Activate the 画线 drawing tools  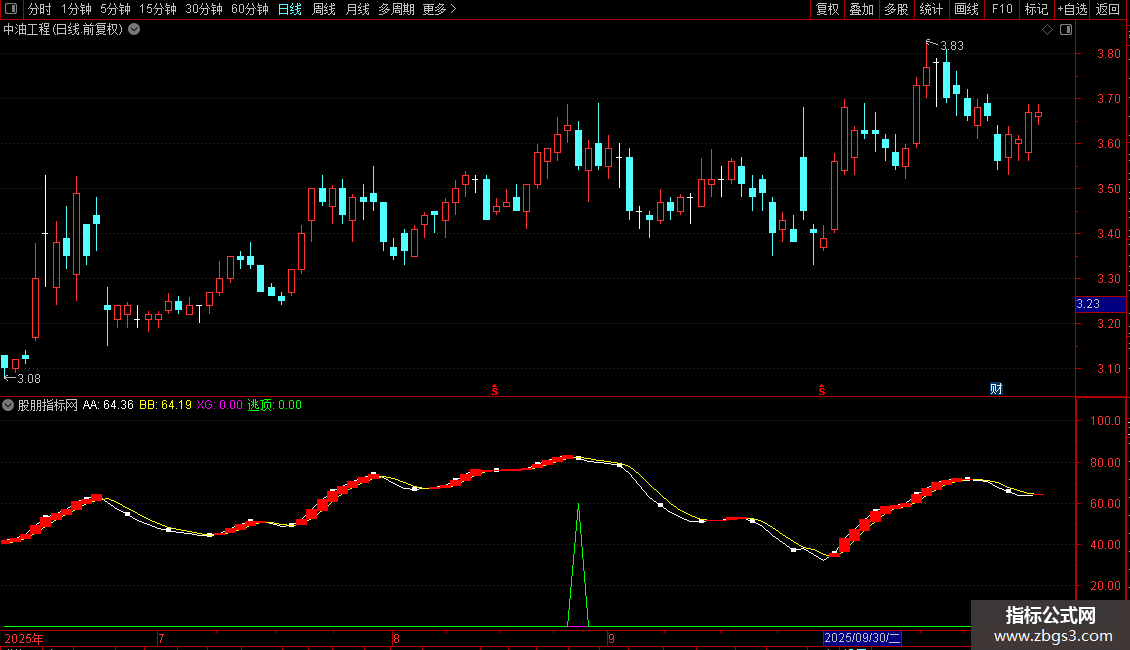click(966, 9)
